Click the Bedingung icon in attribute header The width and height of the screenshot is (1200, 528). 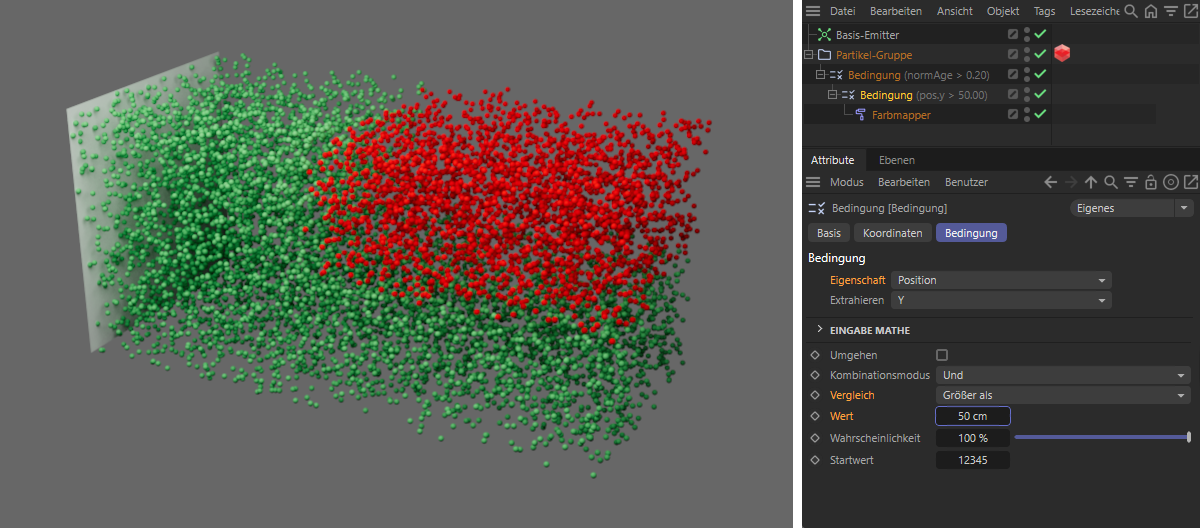pyautogui.click(x=816, y=208)
